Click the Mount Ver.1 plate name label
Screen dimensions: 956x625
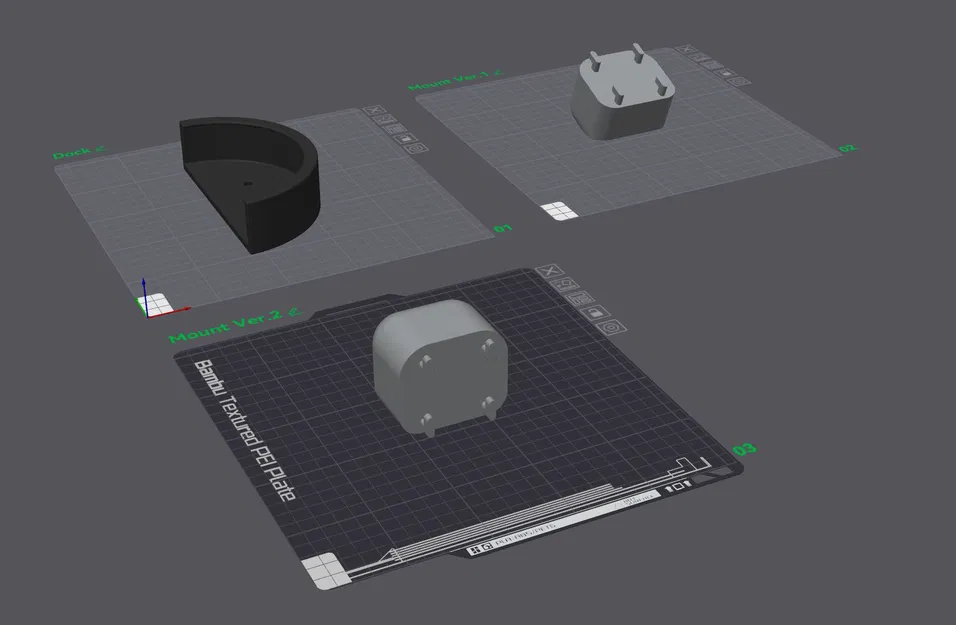point(448,82)
